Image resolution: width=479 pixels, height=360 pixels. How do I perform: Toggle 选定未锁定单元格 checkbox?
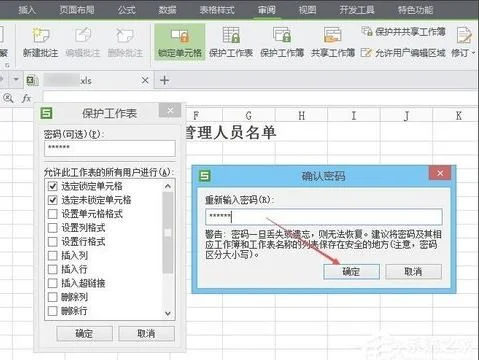(53, 200)
